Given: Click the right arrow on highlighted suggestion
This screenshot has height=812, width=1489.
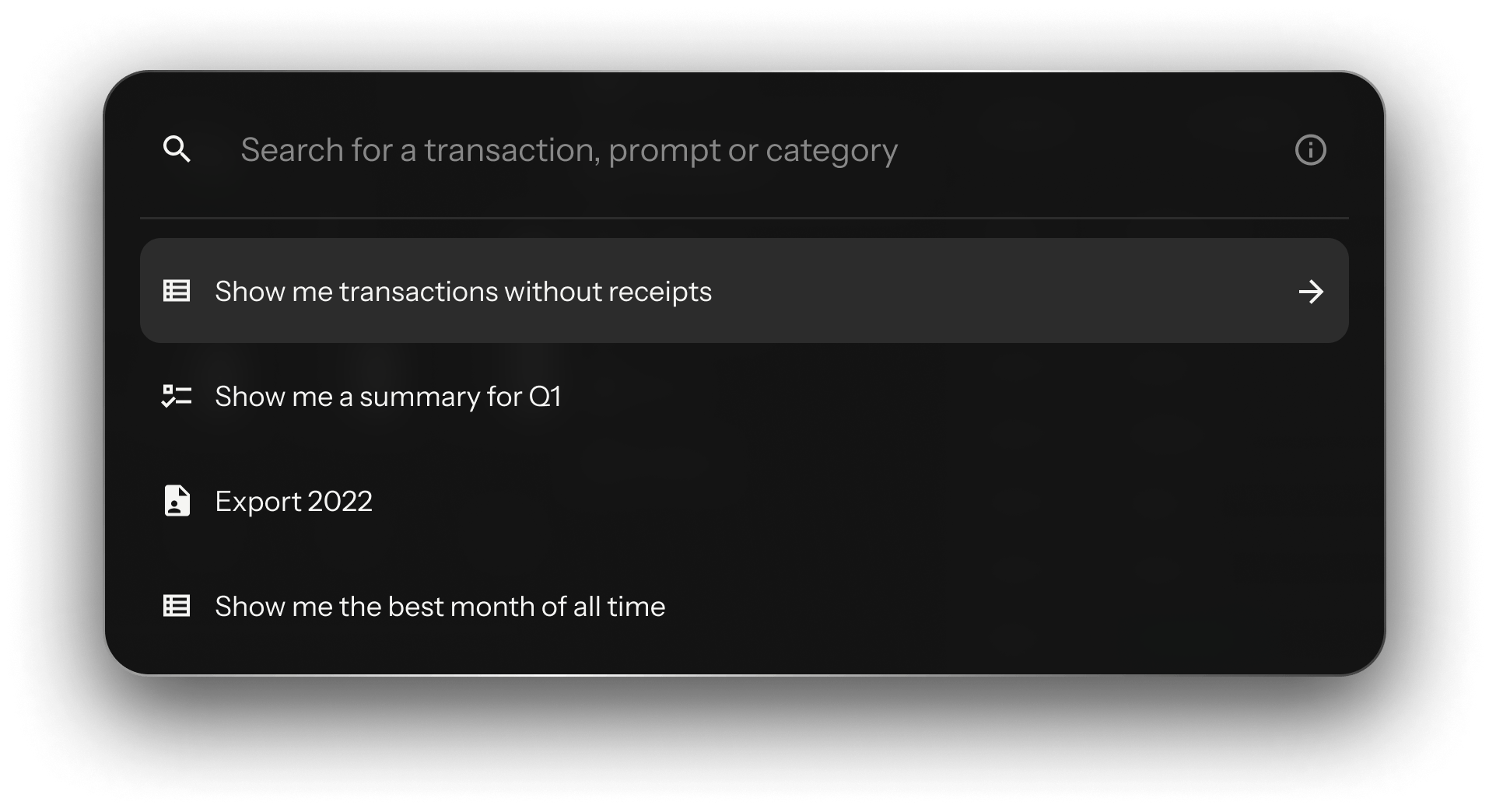Looking at the screenshot, I should pos(1311,292).
